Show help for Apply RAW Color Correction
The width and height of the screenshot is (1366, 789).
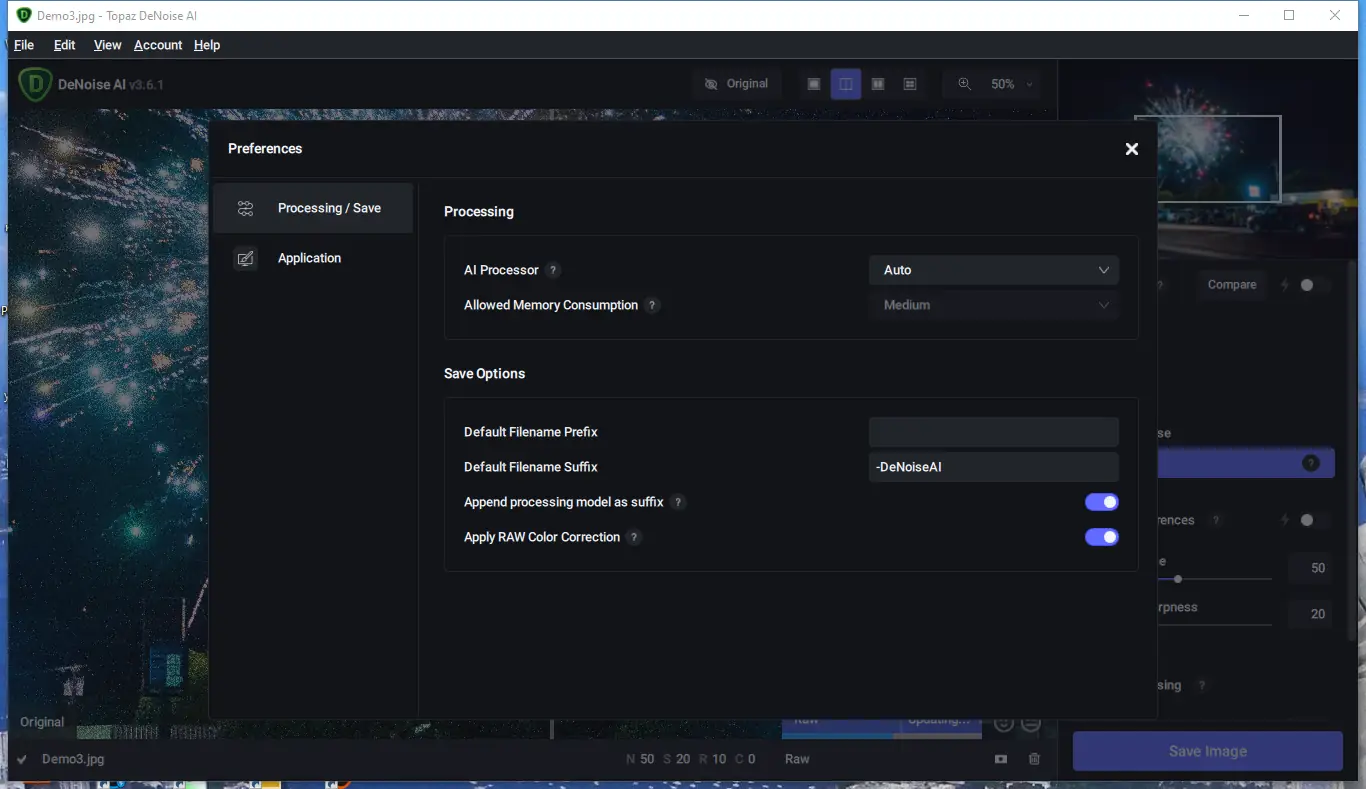click(634, 537)
